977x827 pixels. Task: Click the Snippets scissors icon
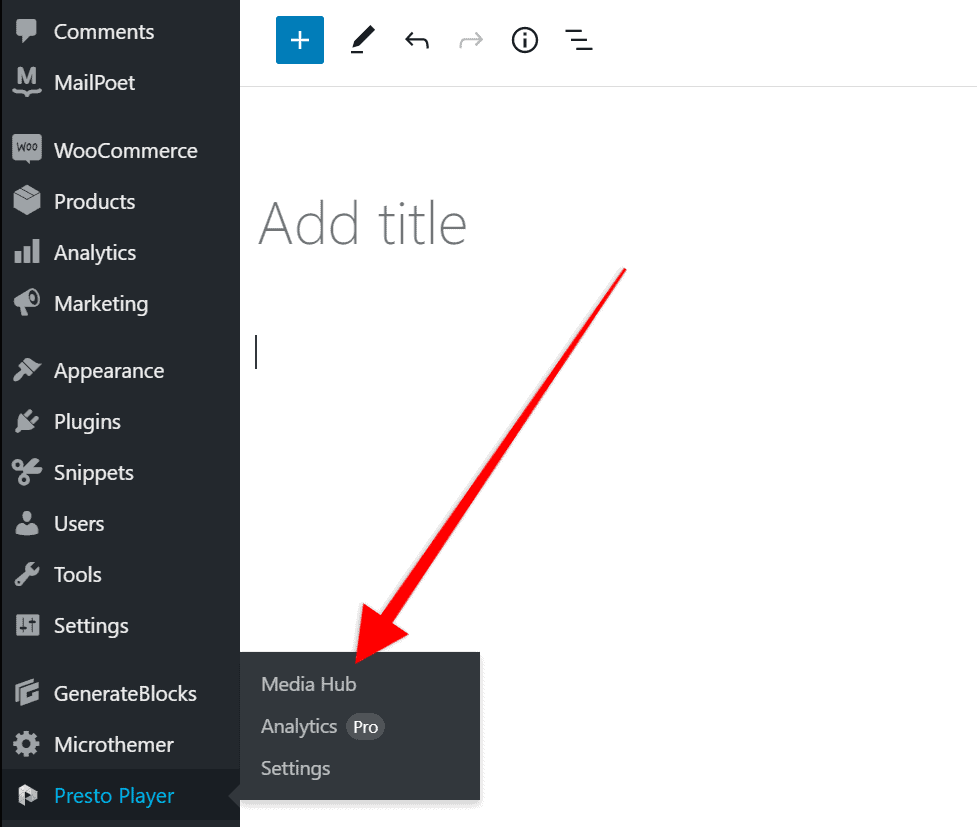point(25,472)
